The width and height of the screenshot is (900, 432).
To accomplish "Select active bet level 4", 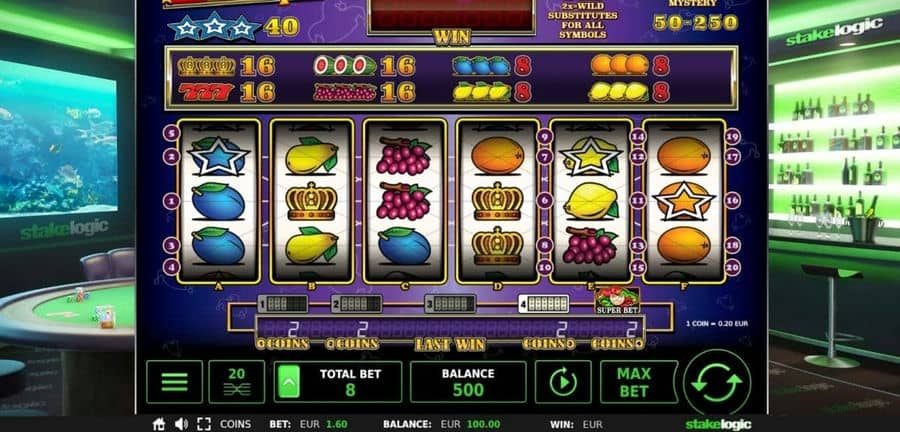I will click(544, 304).
